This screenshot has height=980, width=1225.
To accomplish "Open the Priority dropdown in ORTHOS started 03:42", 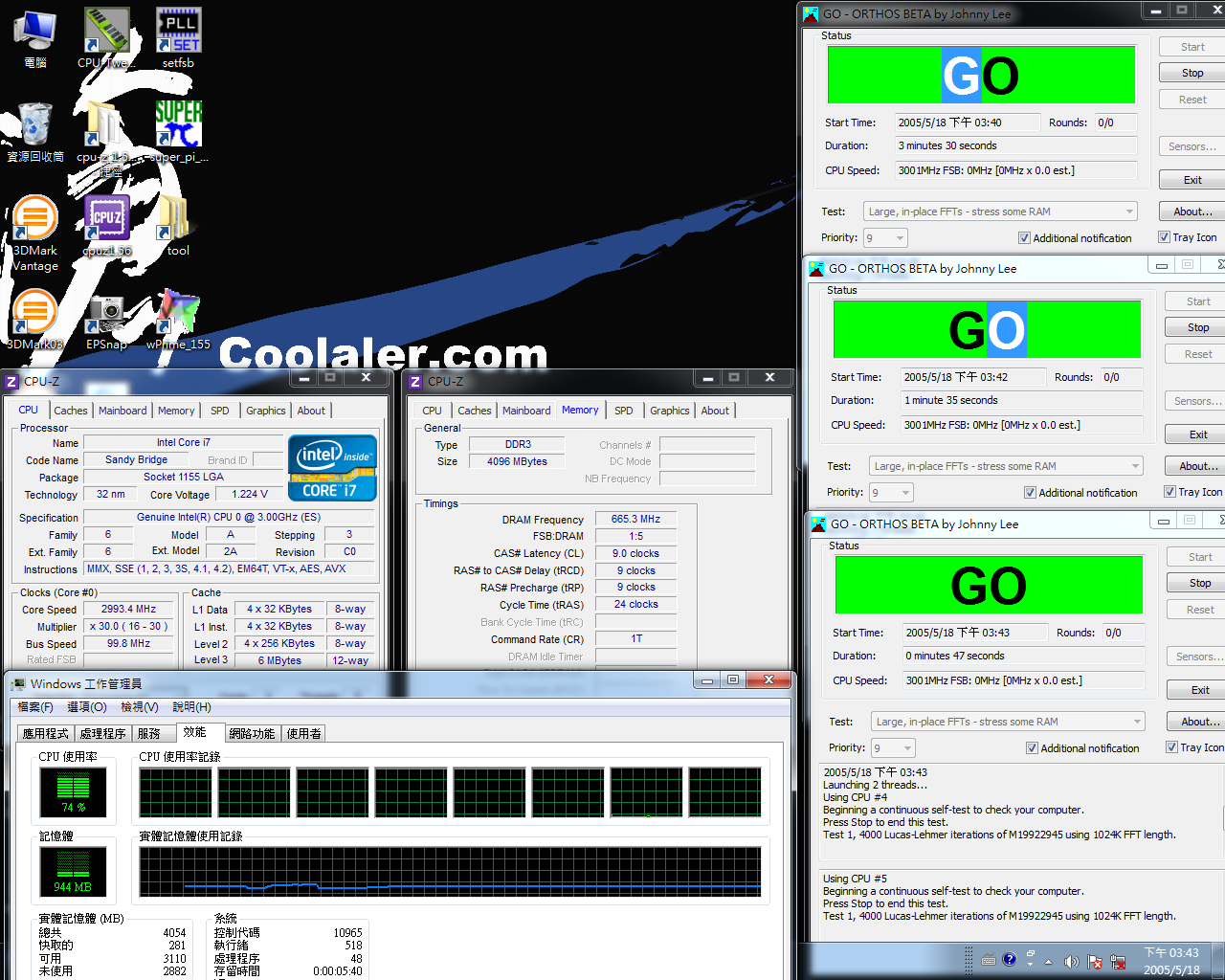I will (x=890, y=492).
